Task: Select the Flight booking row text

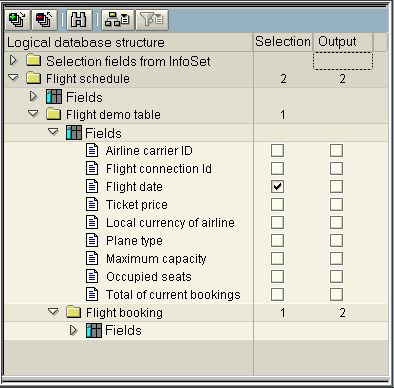Action: (124, 313)
